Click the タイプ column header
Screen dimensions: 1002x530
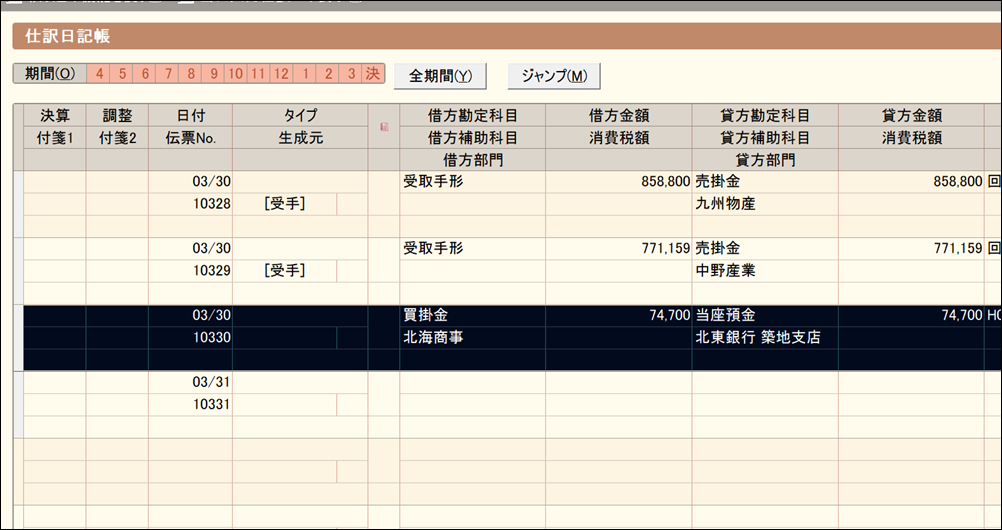click(300, 116)
